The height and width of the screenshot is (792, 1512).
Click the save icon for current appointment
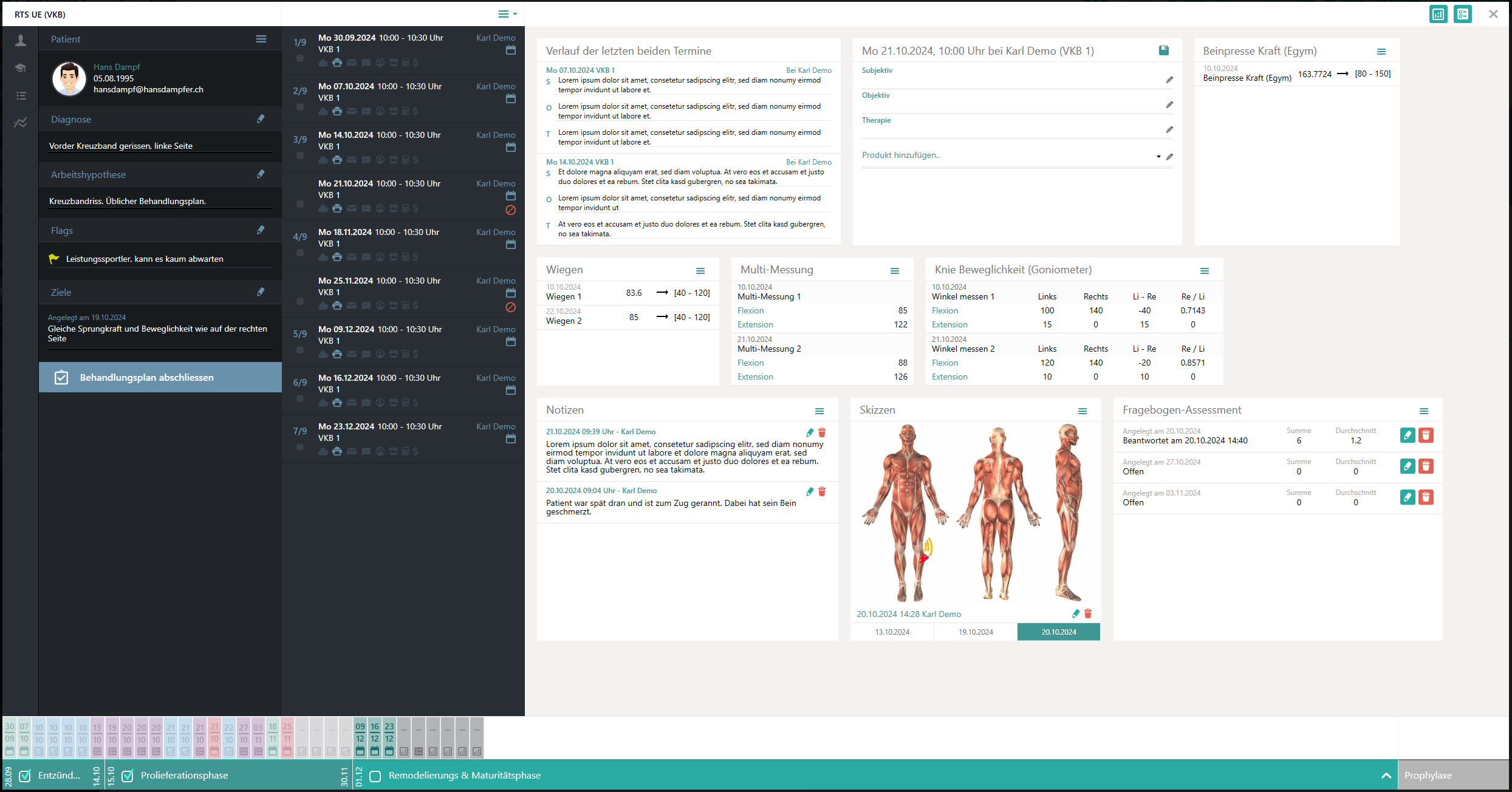click(x=1163, y=50)
